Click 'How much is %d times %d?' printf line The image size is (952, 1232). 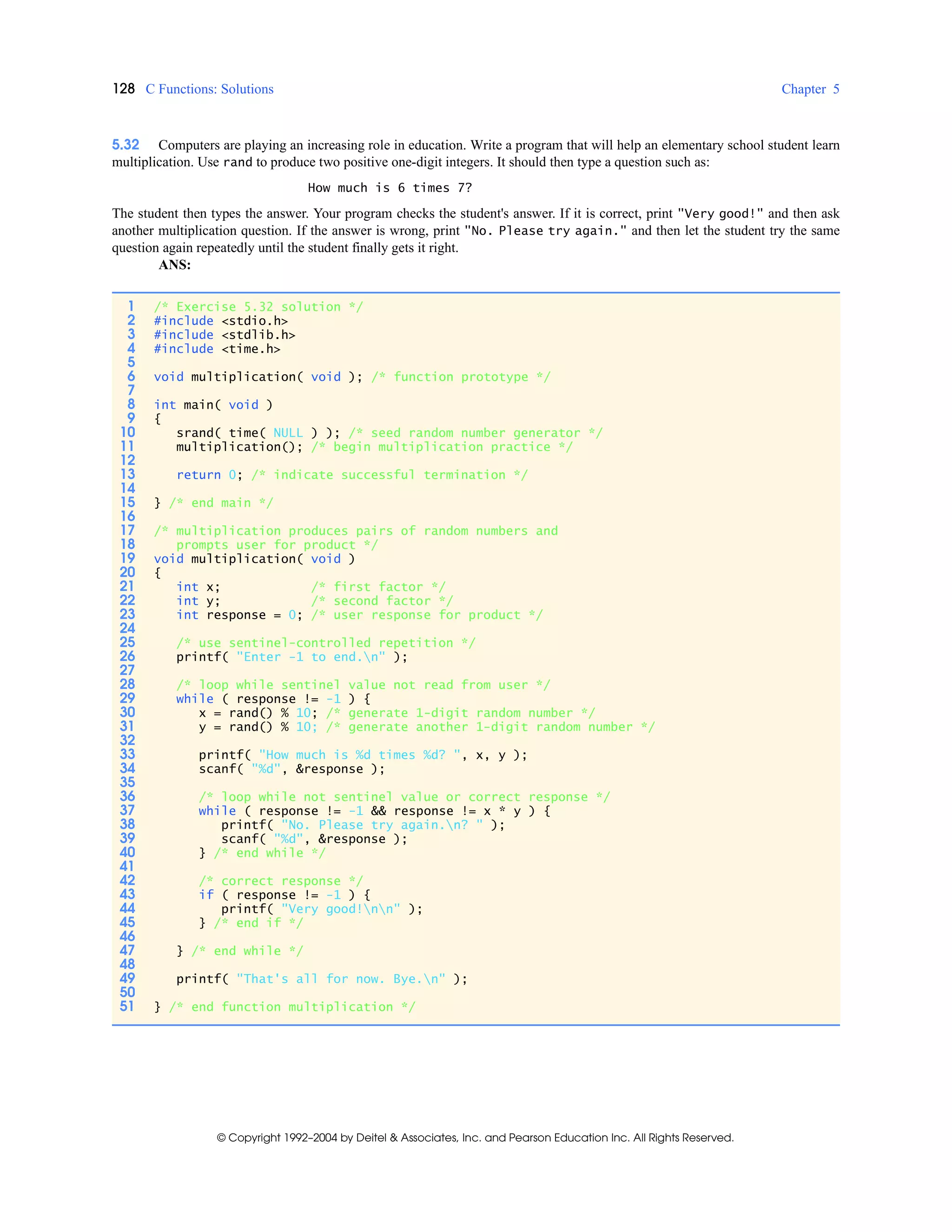pos(362,755)
